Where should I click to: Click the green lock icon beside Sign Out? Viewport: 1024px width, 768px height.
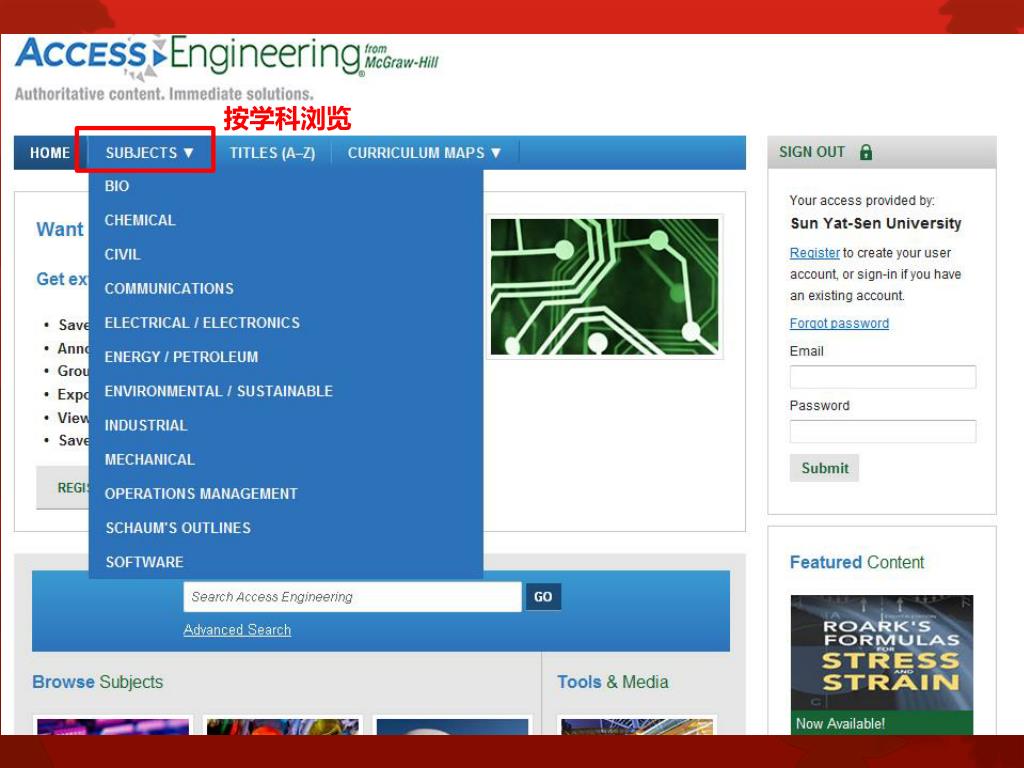coord(866,152)
